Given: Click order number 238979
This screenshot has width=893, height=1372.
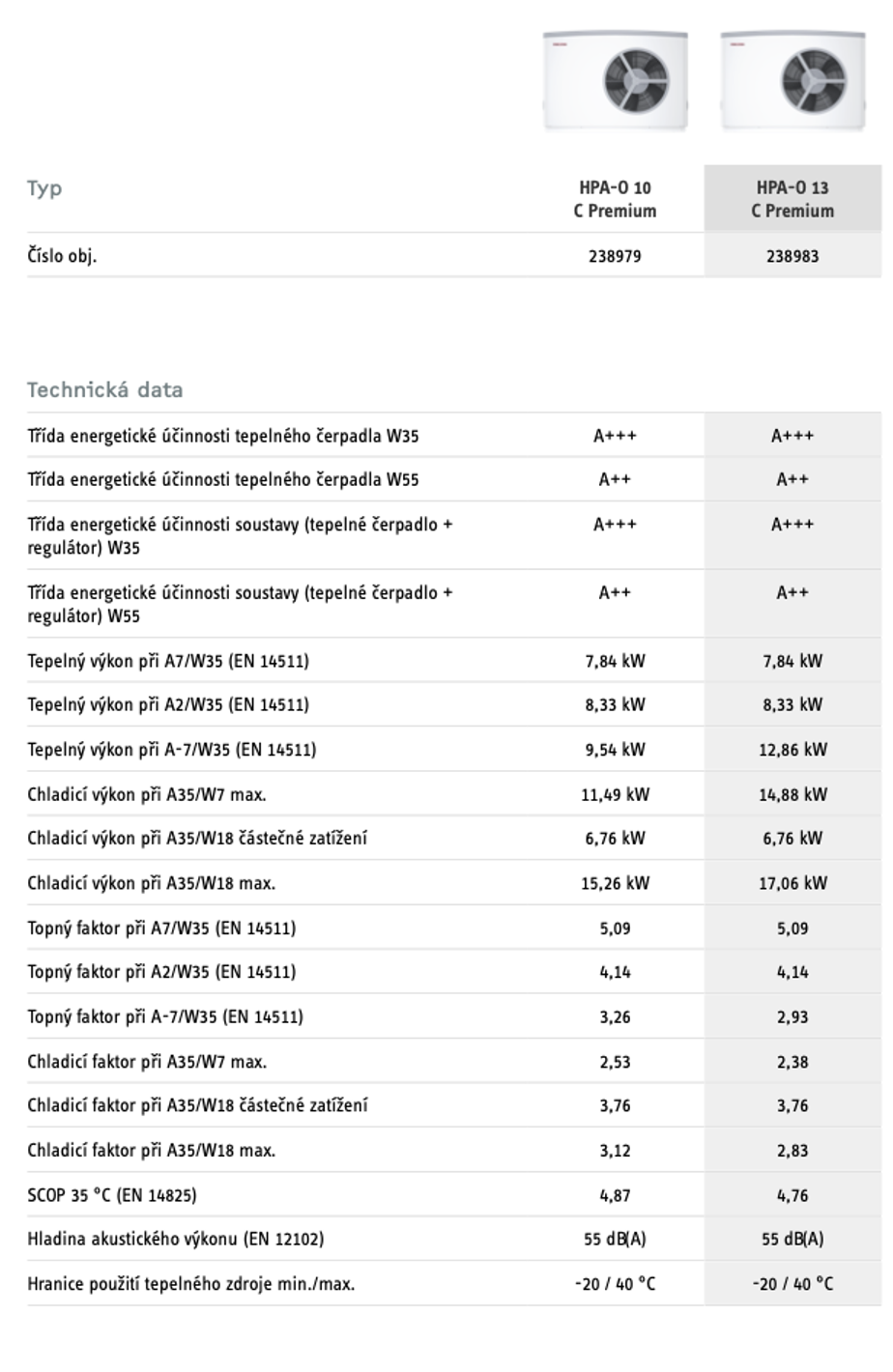Looking at the screenshot, I should point(615,256).
